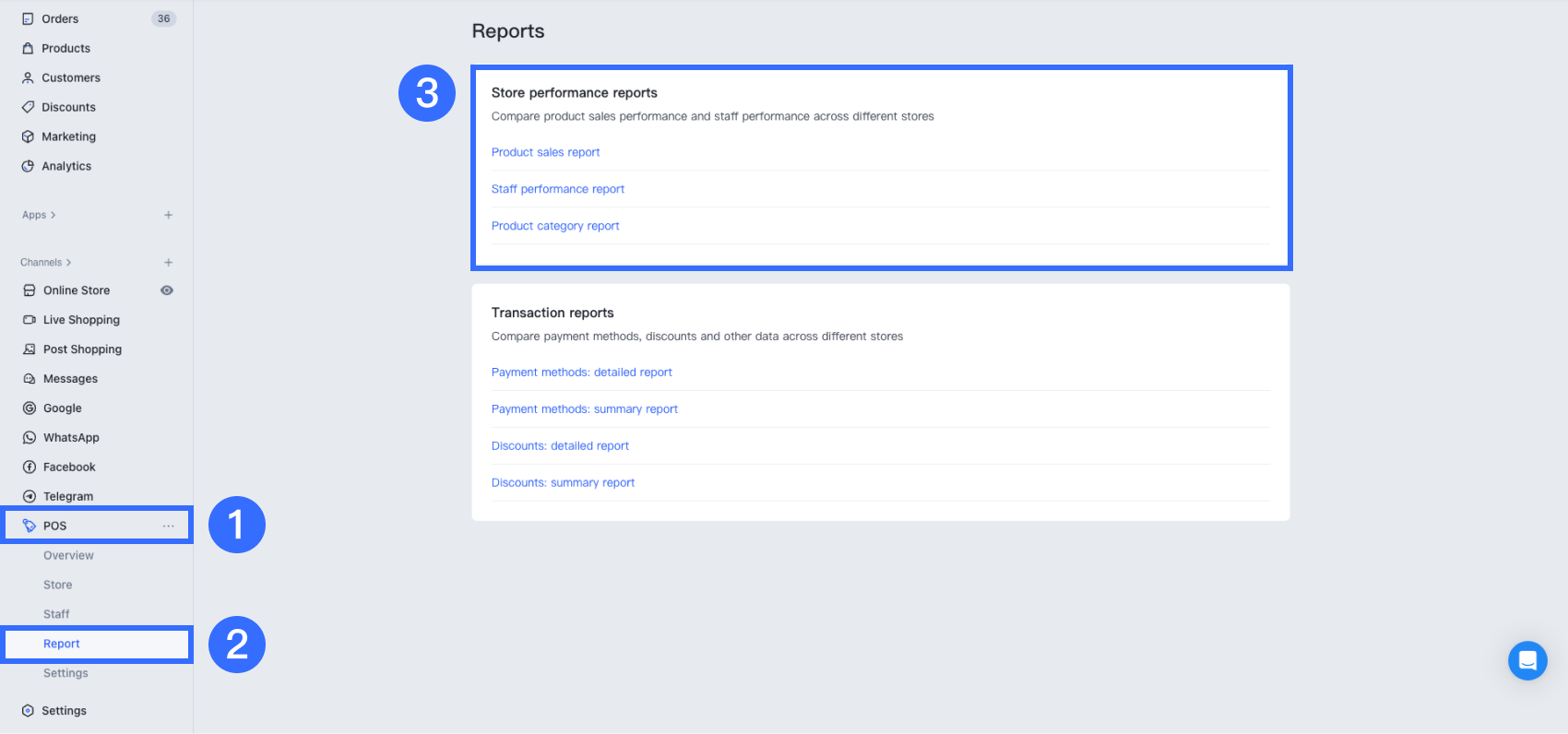Viewport: 1568px width, 734px height.
Task: Open the Product sales report link
Action: coord(545,152)
